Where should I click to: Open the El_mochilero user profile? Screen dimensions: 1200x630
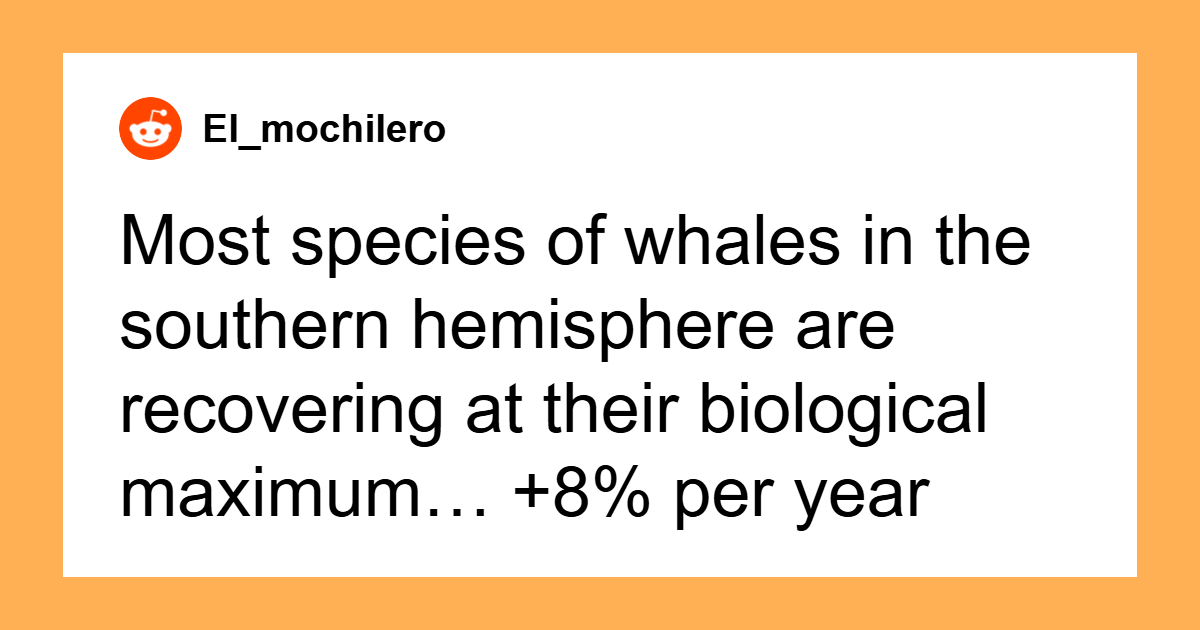coord(323,130)
